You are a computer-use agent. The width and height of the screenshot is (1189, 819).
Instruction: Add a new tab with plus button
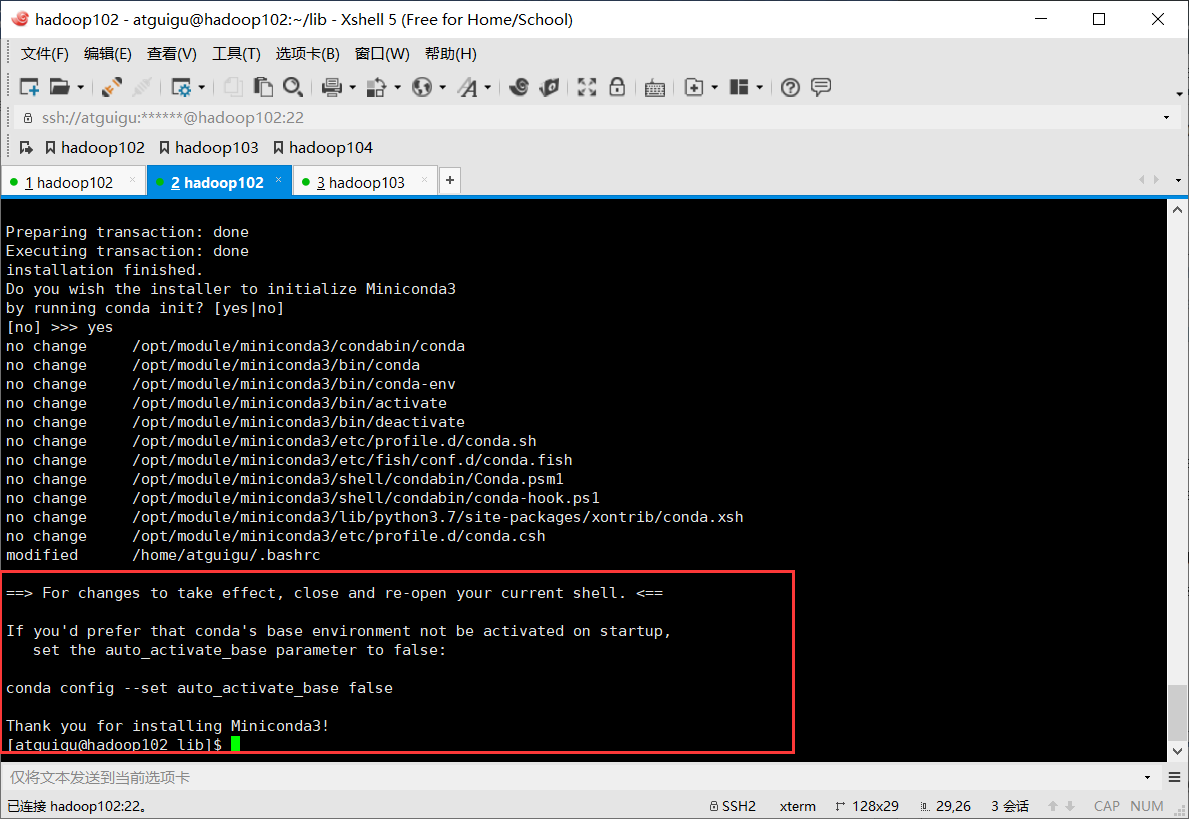(450, 180)
